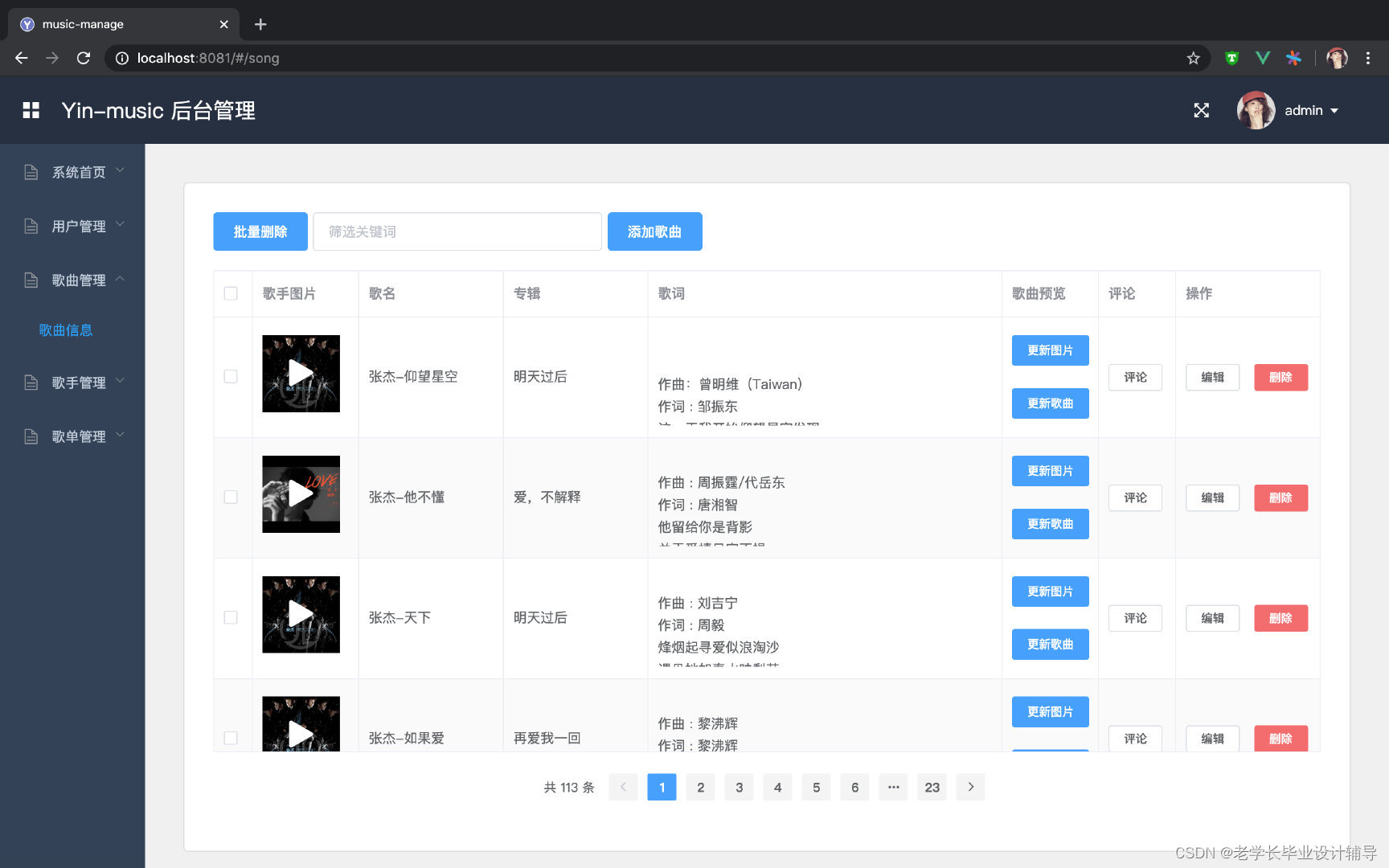Click the 筛选关键词 search field
Screen dimensions: 1389x868
pos(457,231)
